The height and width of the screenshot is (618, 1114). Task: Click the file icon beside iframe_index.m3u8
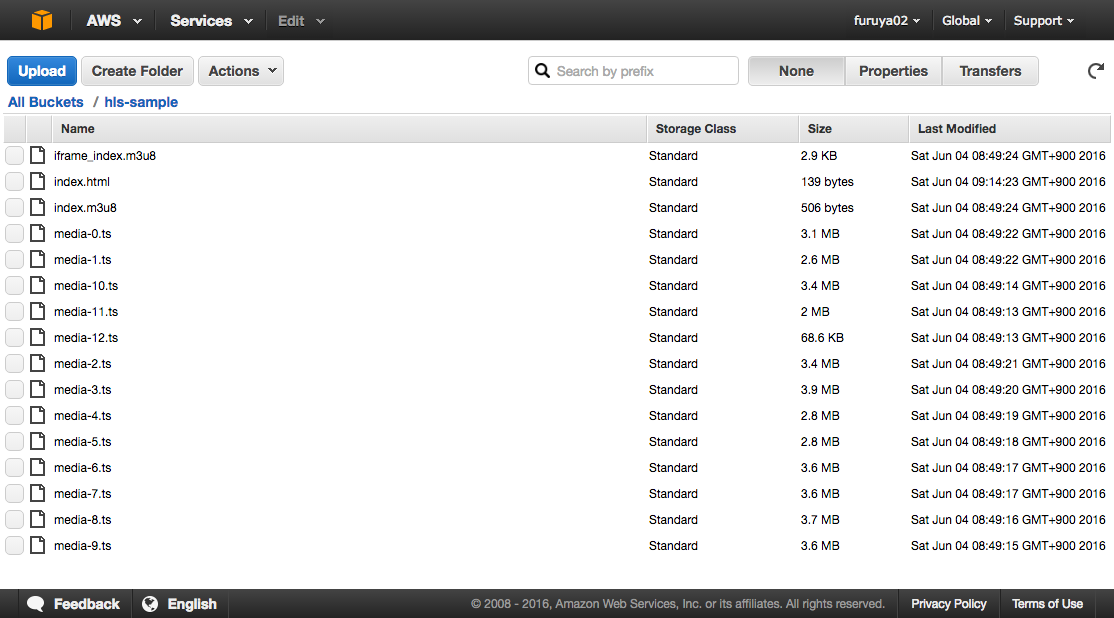(x=38, y=156)
